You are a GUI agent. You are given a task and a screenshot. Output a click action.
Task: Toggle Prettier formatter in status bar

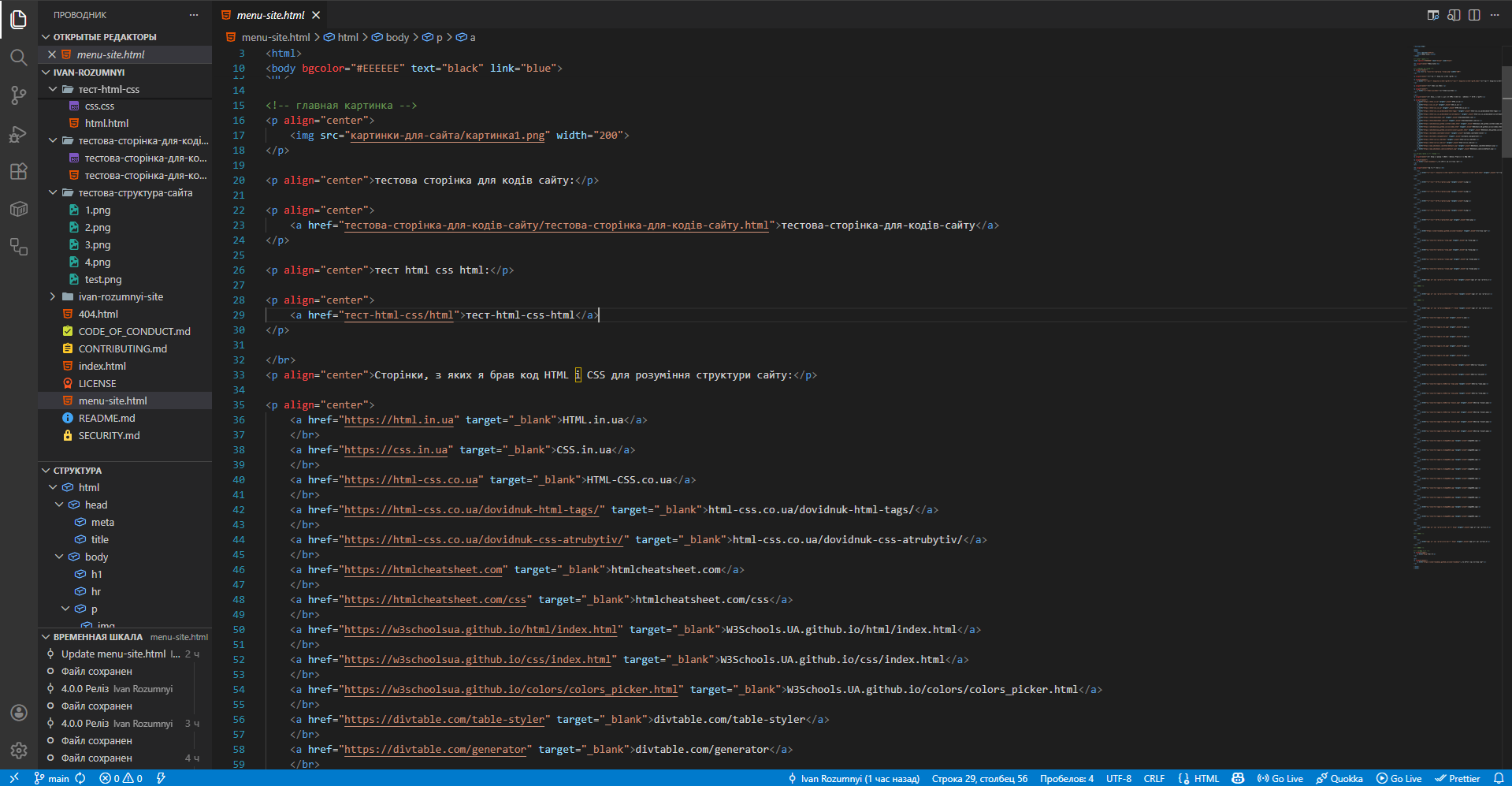(1457, 778)
